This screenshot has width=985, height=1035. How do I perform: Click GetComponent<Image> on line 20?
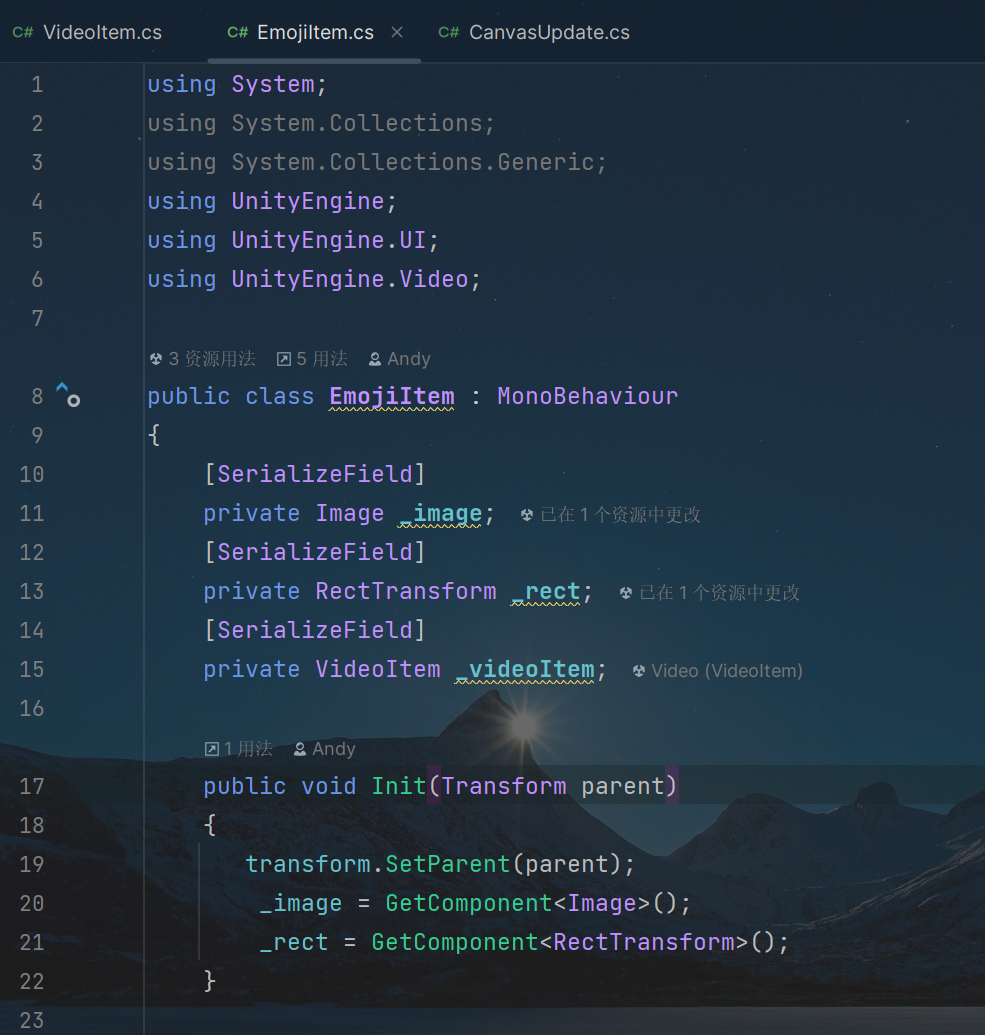coord(518,903)
